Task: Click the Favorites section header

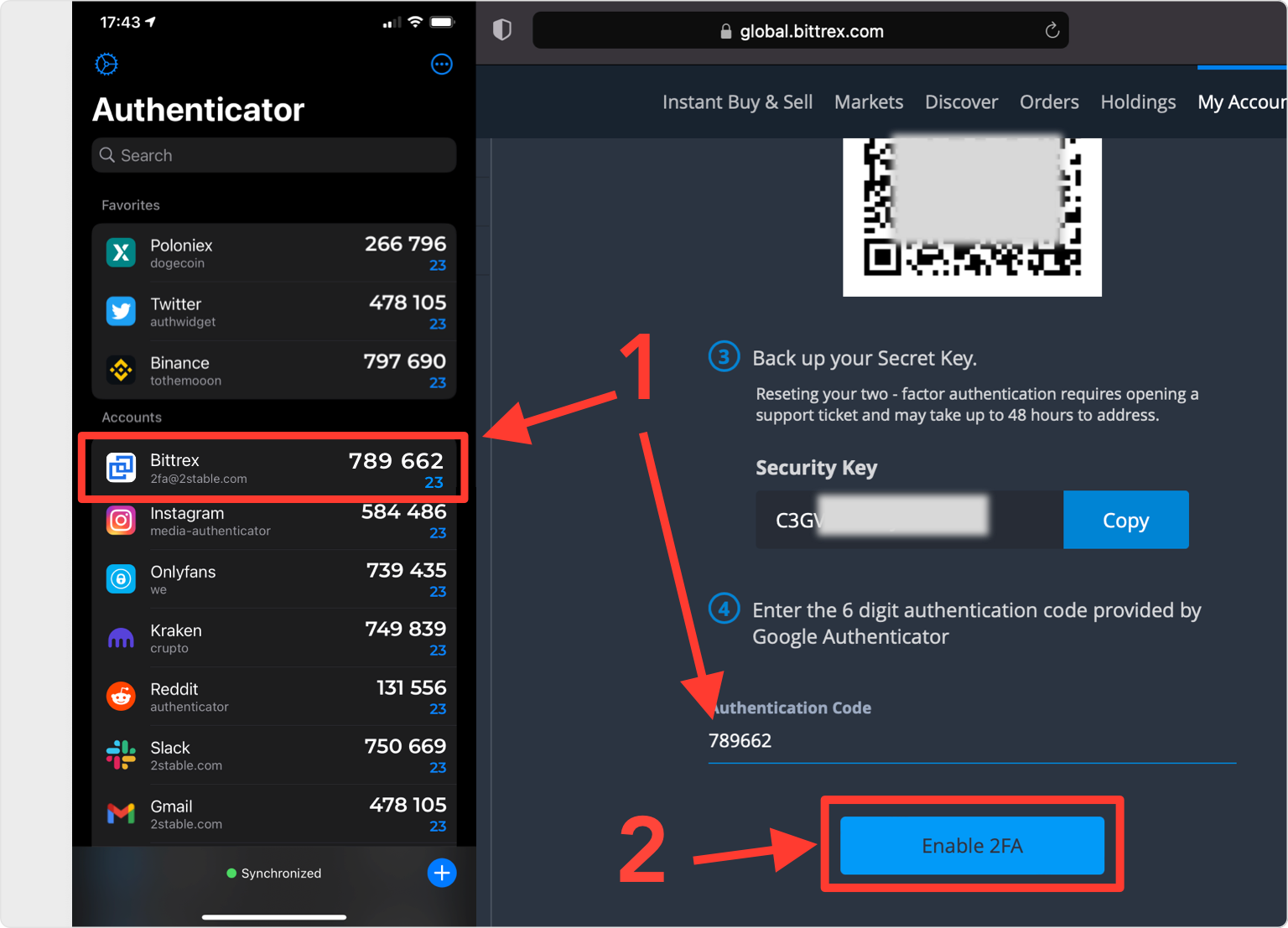Action: (131, 205)
